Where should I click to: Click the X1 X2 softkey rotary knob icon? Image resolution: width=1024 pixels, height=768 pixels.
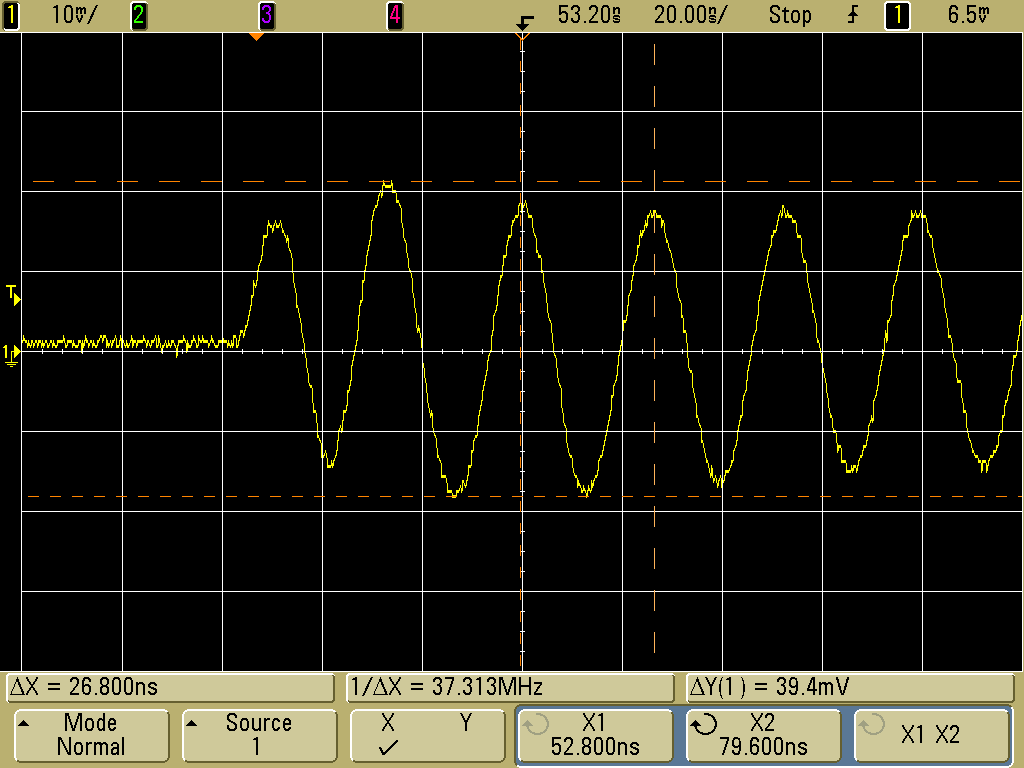pyautogui.click(x=872, y=725)
